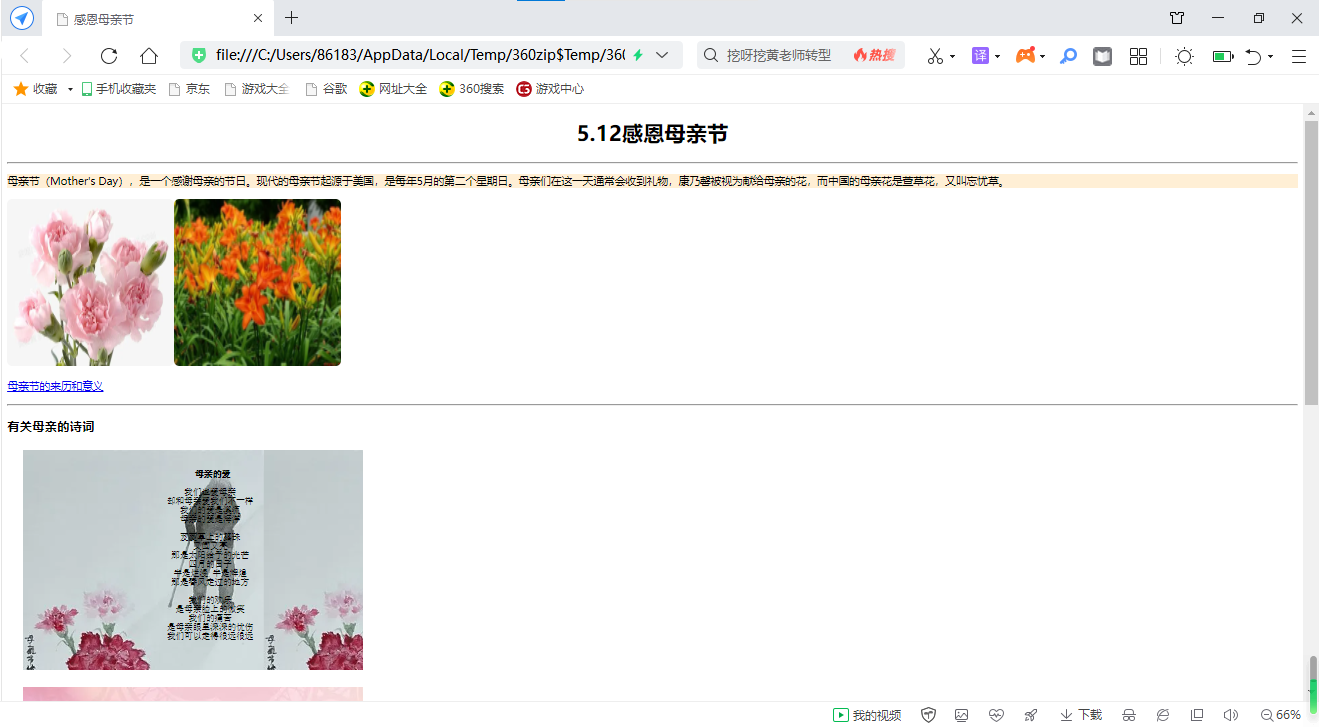Open the translate tool dropdown arrow
1319x728 pixels.
[x=997, y=56]
